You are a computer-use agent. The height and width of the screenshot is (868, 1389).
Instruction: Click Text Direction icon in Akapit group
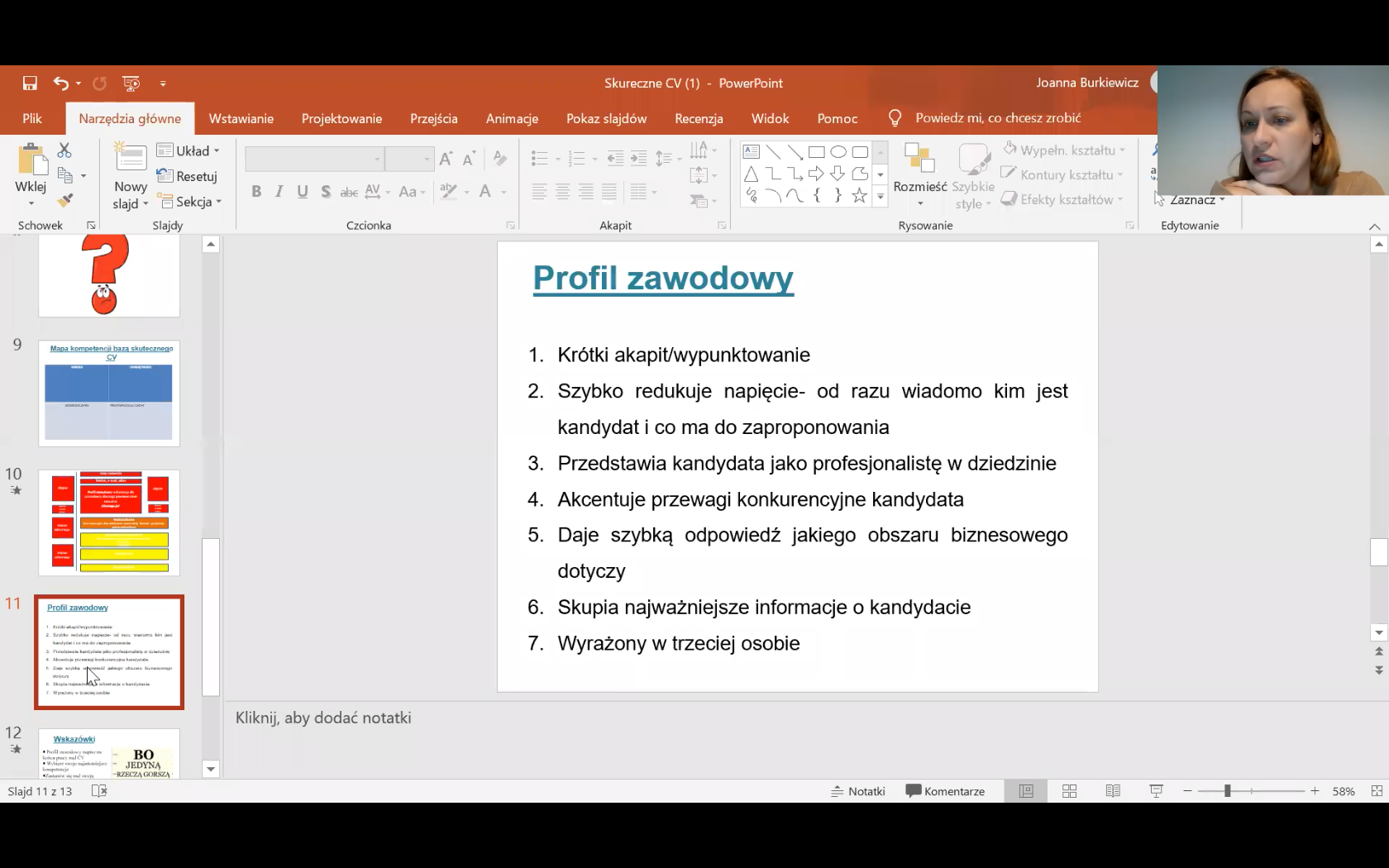click(699, 150)
